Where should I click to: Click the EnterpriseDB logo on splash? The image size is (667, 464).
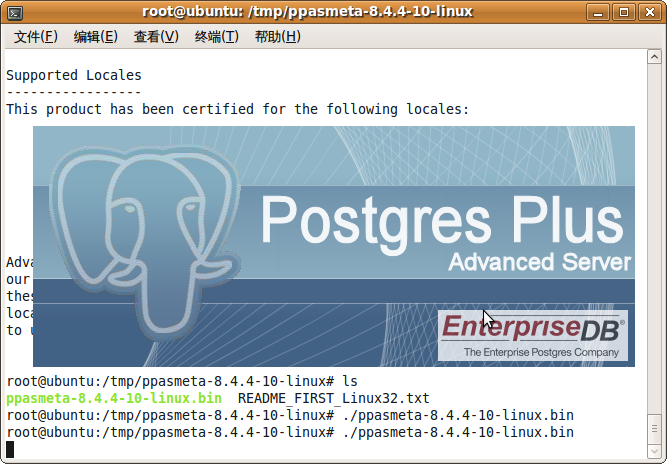[533, 336]
